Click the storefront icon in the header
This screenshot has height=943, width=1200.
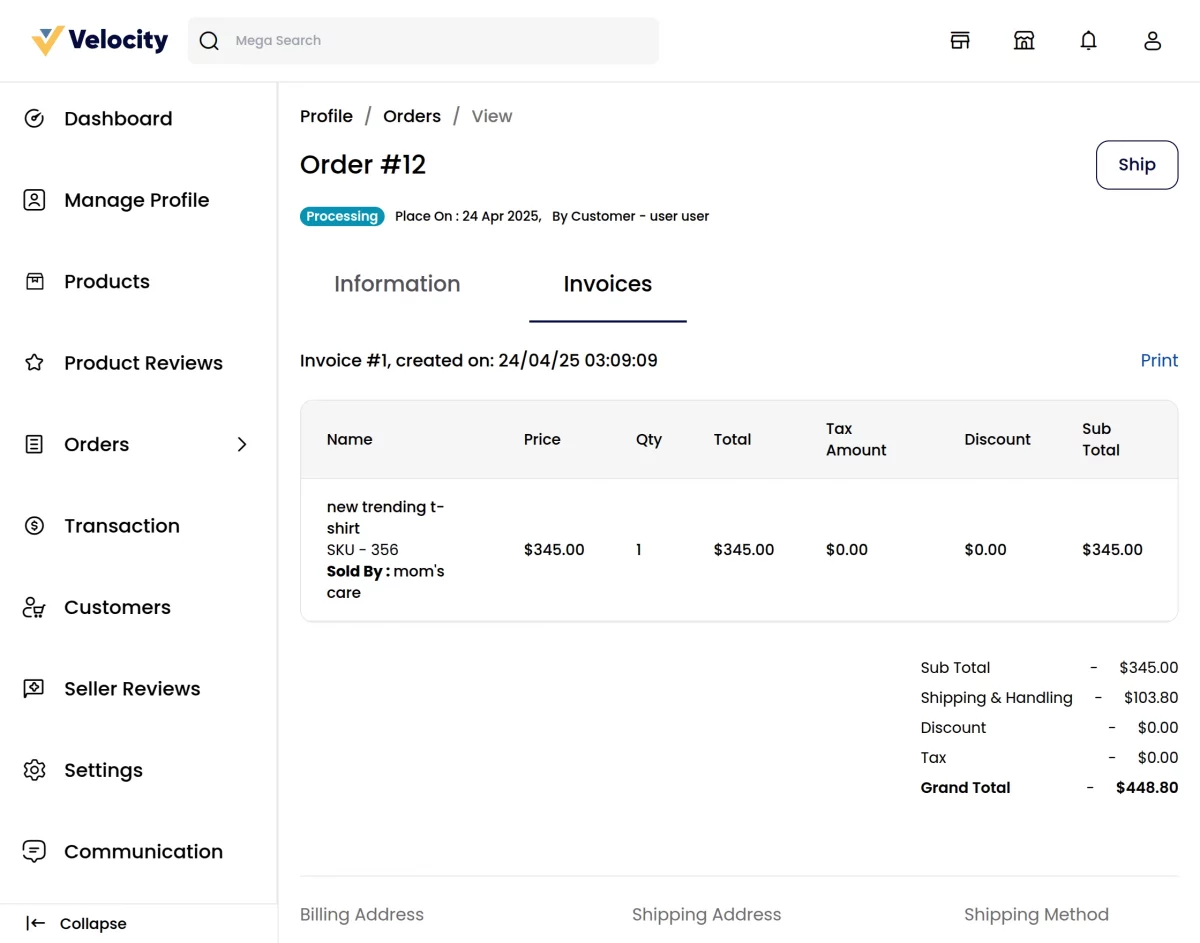click(960, 40)
